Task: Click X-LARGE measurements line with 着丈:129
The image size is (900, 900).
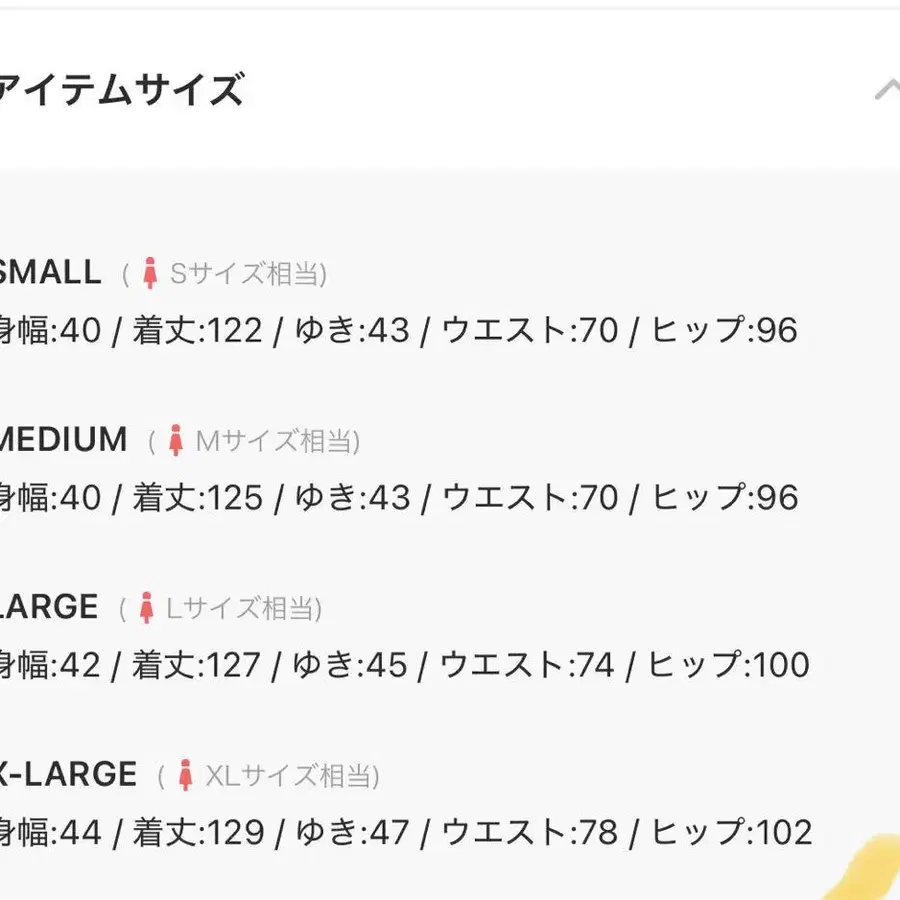Action: pos(406,832)
